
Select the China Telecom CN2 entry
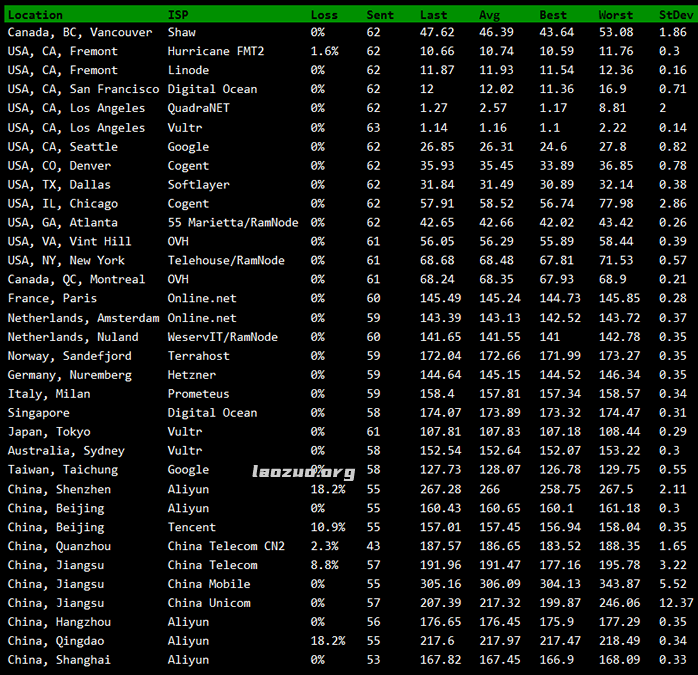(226, 546)
